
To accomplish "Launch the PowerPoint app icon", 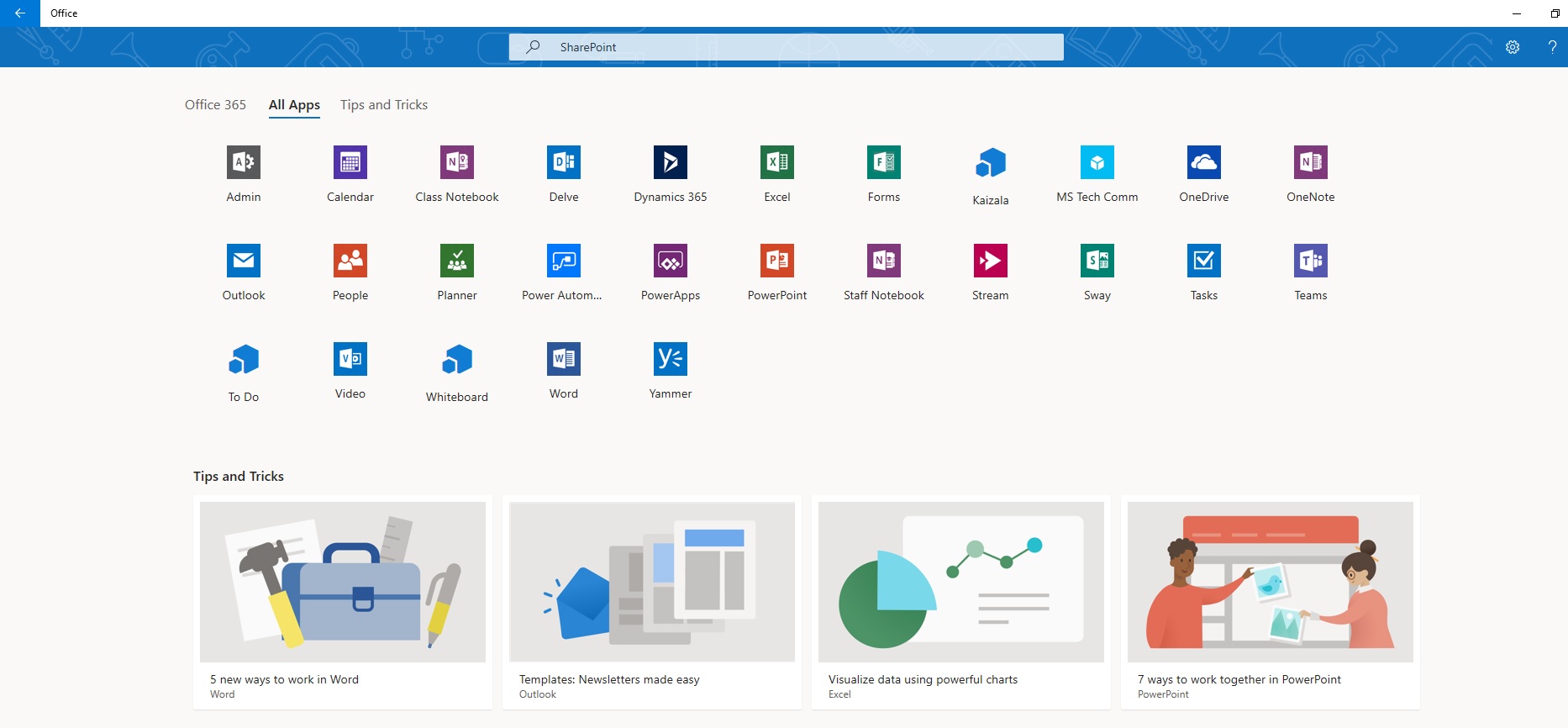I will pos(777,261).
